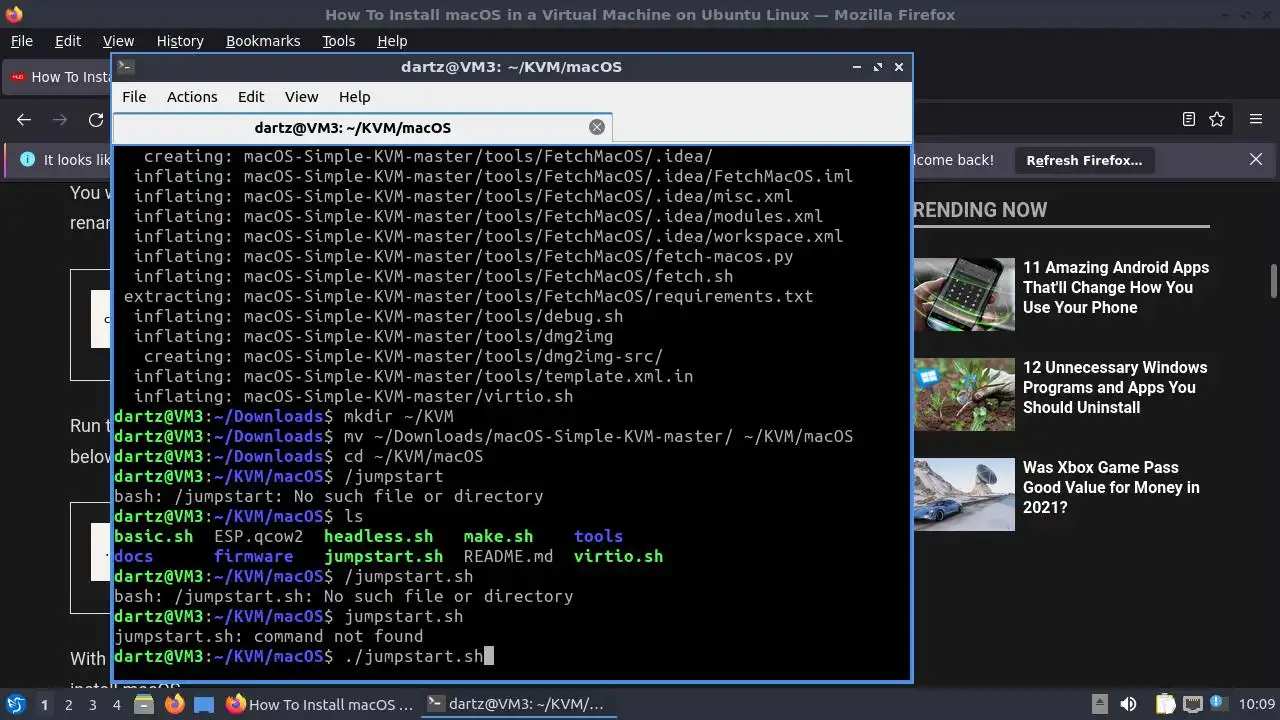Open the terminal Help menu
Image resolution: width=1280 pixels, height=720 pixels.
[355, 97]
